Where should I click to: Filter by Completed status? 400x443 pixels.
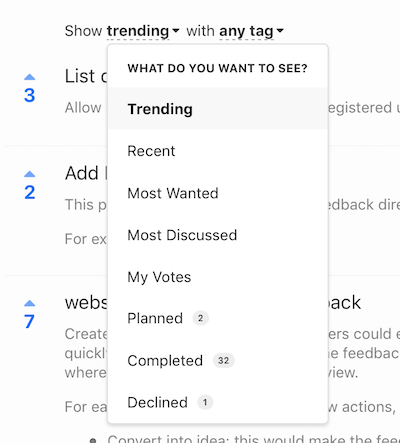click(x=218, y=360)
